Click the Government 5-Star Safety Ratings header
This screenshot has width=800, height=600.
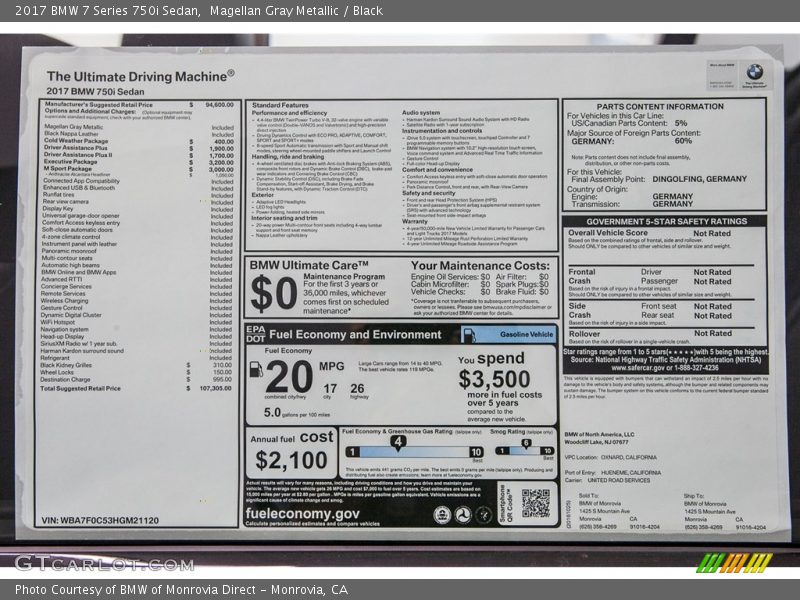click(x=666, y=221)
